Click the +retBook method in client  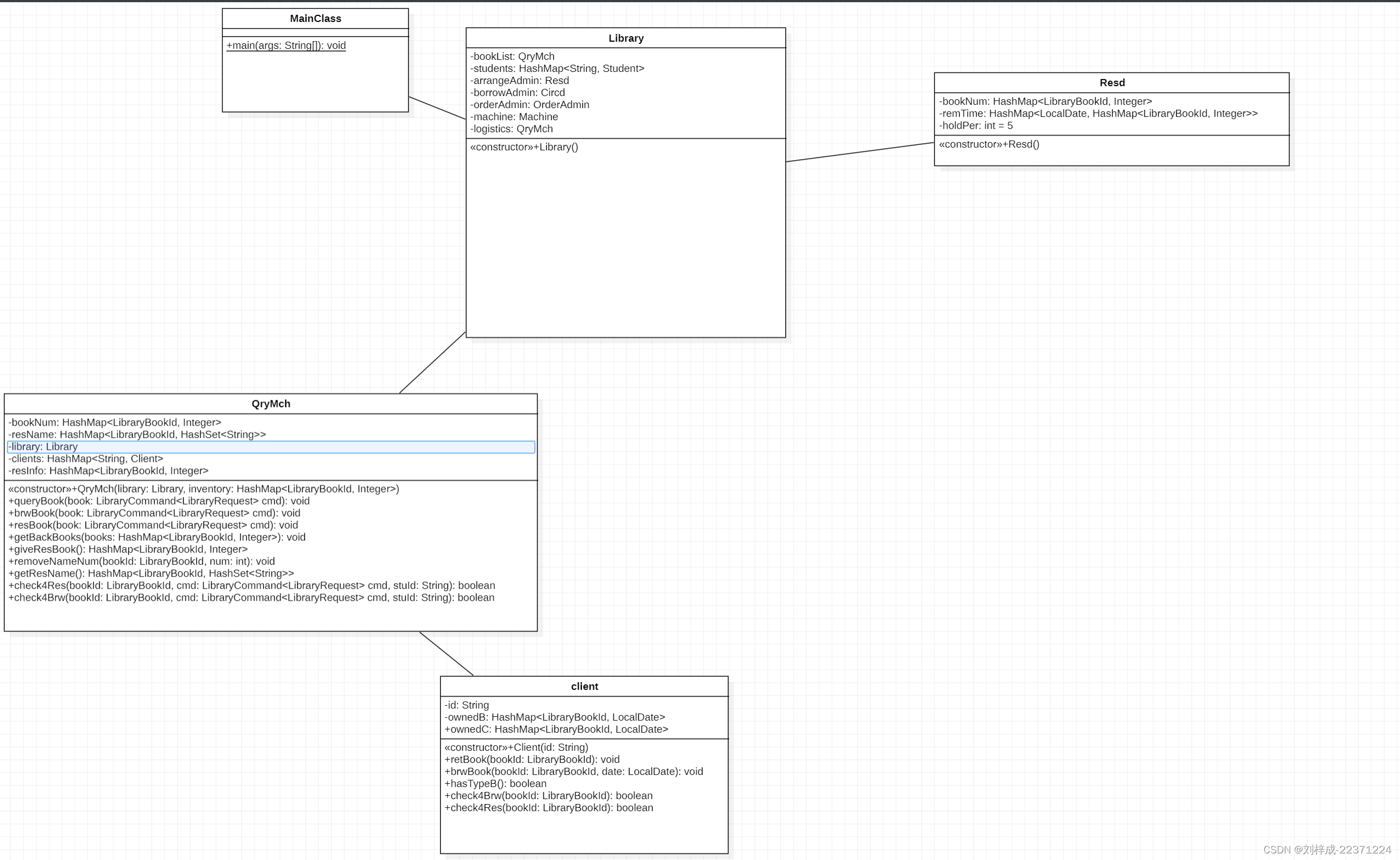pyautogui.click(x=532, y=759)
